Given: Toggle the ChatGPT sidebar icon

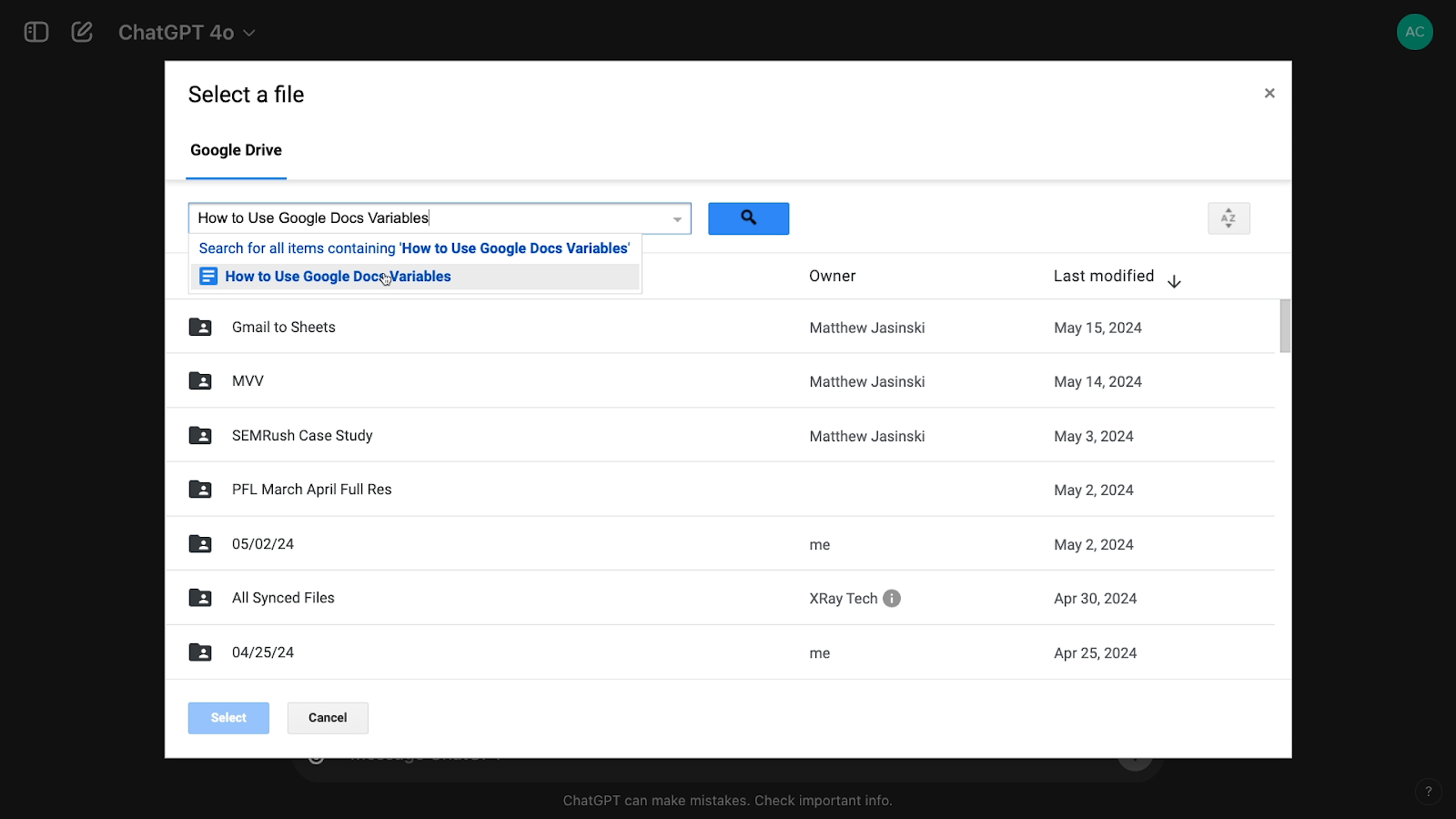Looking at the screenshot, I should (x=36, y=33).
